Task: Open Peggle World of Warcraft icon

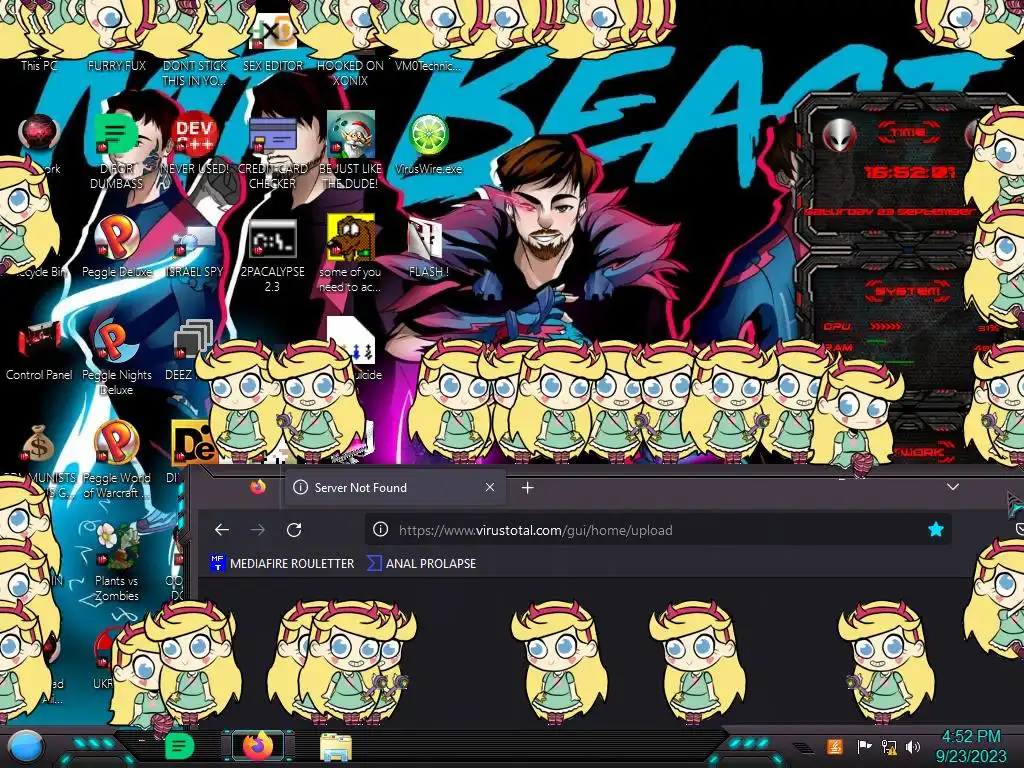Action: point(116,460)
